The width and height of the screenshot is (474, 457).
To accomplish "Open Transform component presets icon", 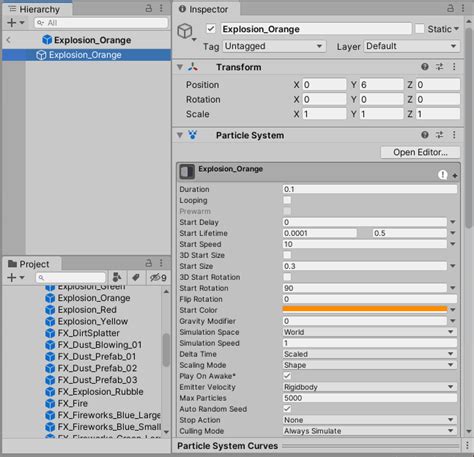I will 439,67.
